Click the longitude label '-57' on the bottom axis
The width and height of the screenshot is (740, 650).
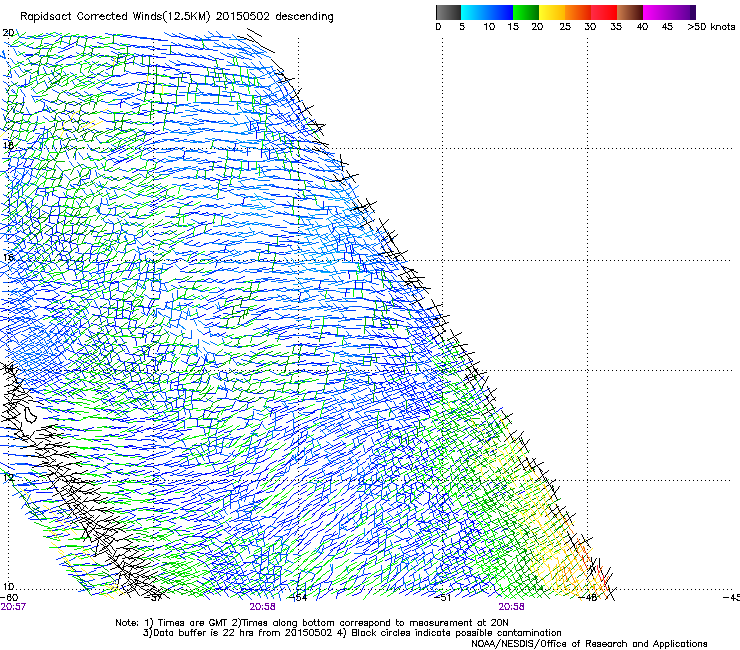coord(153,597)
